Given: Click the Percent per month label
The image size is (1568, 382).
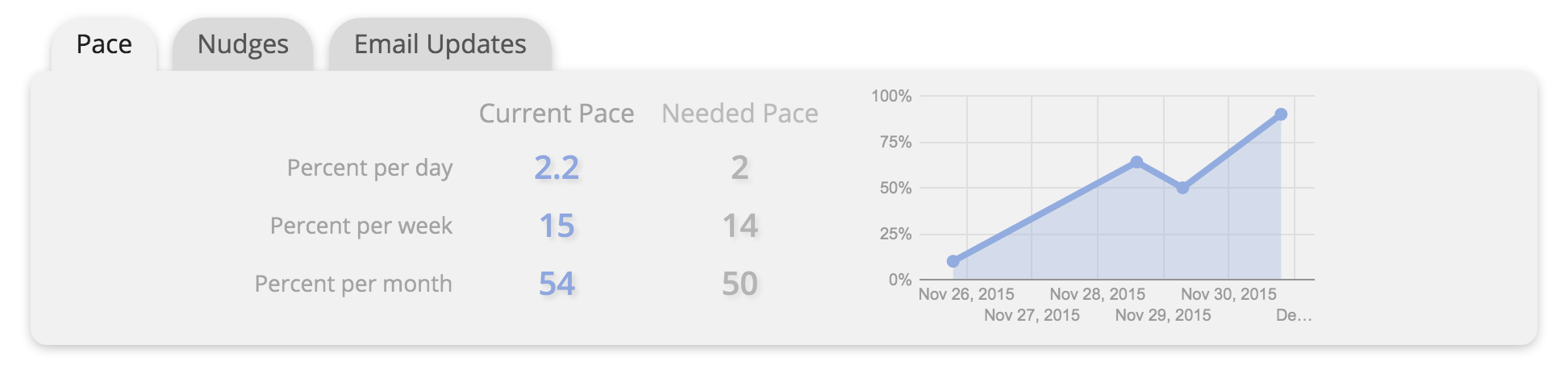Looking at the screenshot, I should coord(353,284).
